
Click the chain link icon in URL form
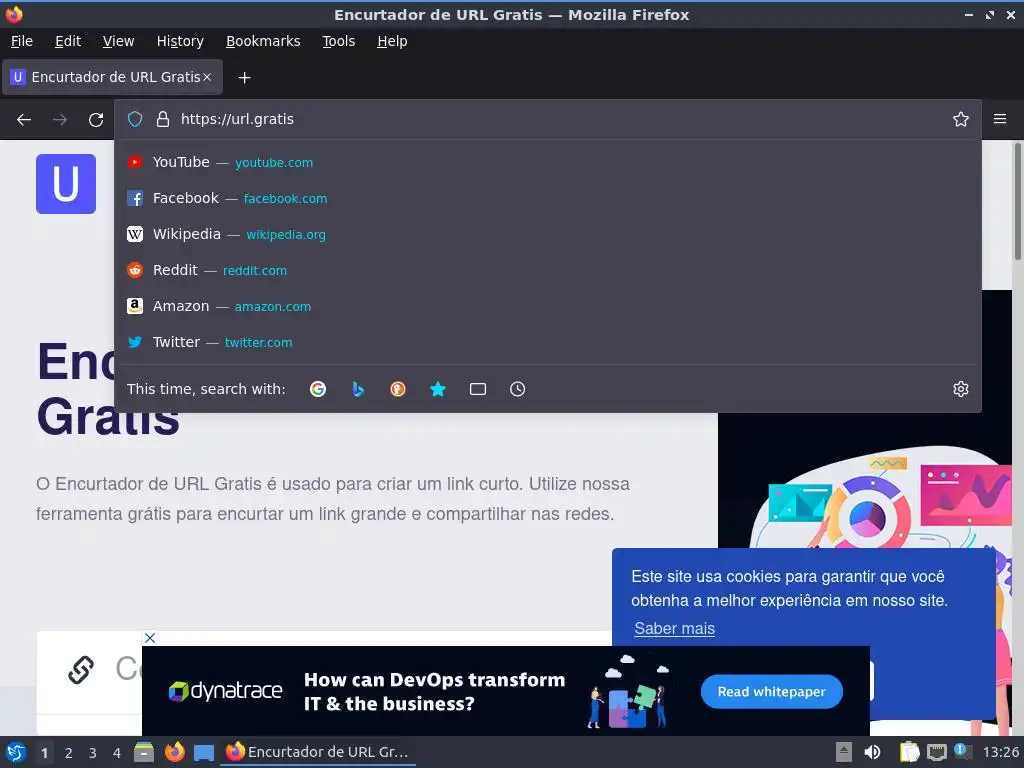pyautogui.click(x=81, y=670)
